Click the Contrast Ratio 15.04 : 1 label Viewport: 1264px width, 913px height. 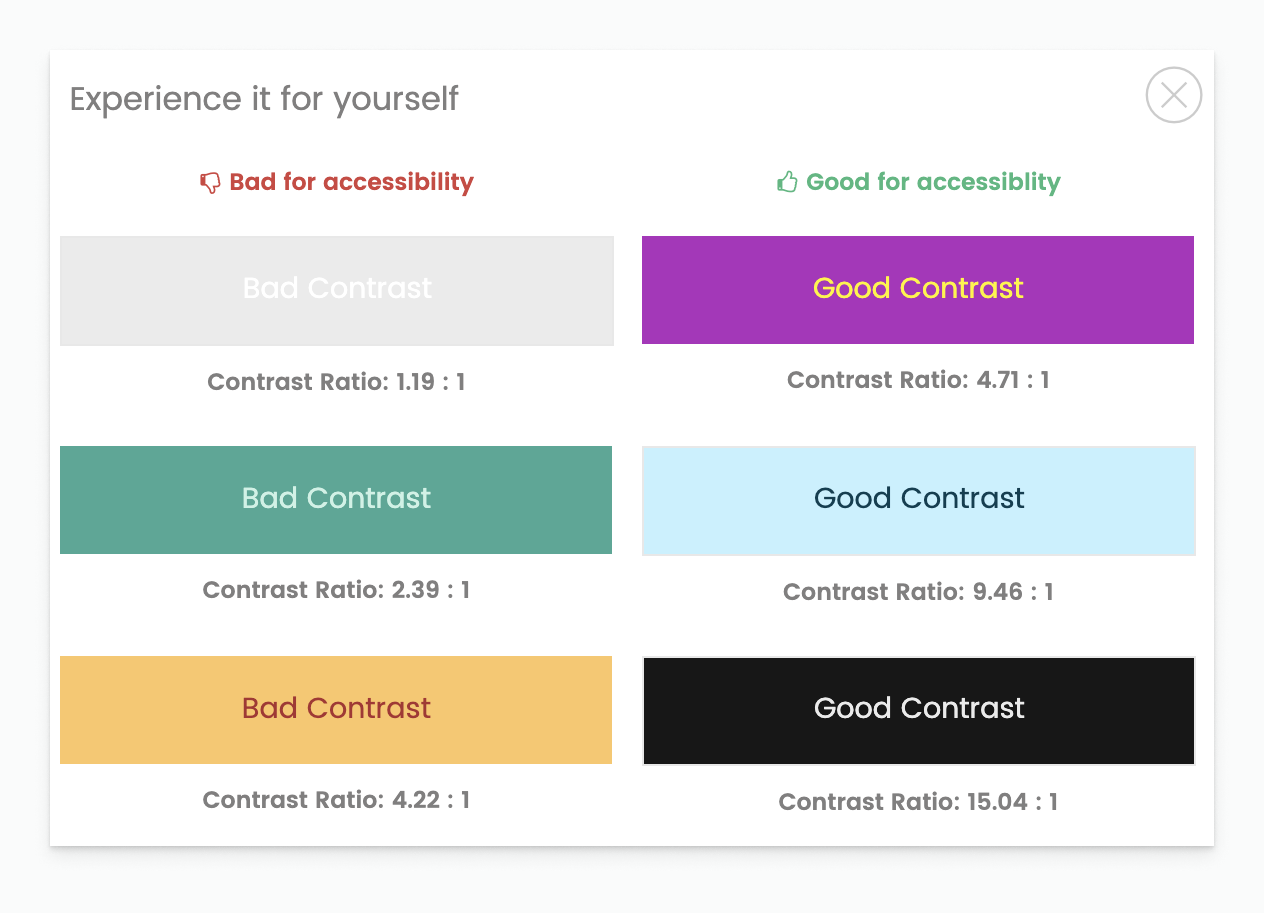(x=918, y=802)
